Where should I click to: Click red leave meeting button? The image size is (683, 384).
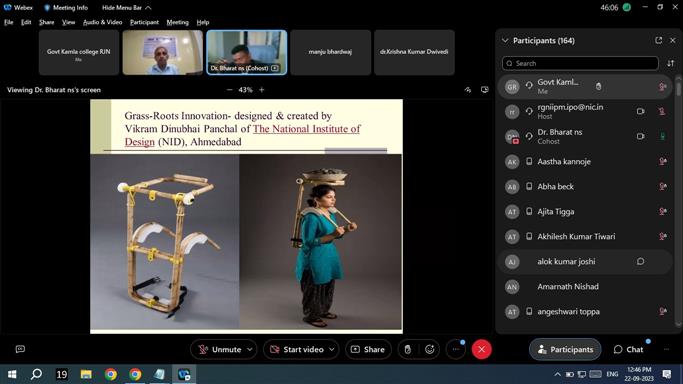tap(481, 349)
